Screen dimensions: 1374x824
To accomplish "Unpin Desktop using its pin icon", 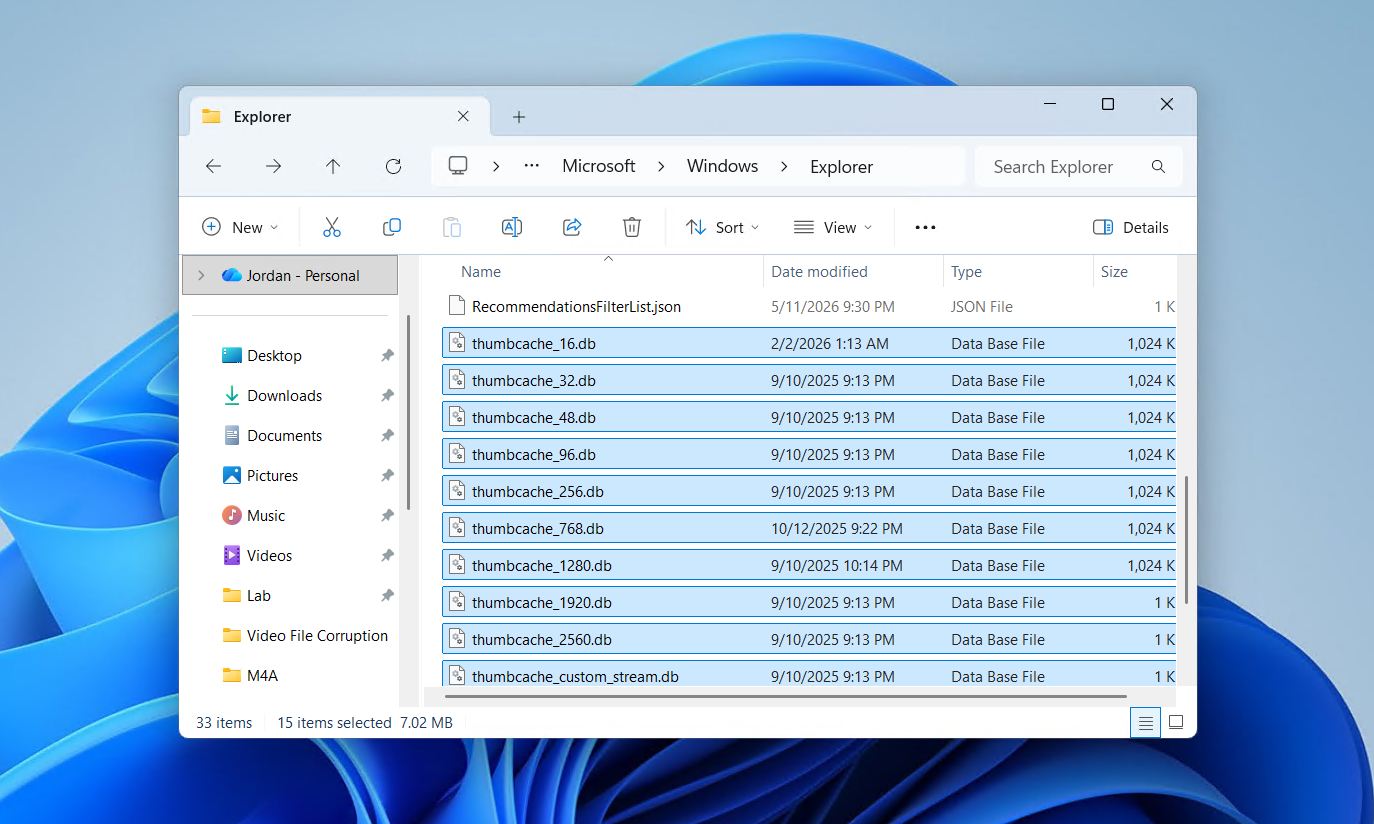I will (387, 355).
